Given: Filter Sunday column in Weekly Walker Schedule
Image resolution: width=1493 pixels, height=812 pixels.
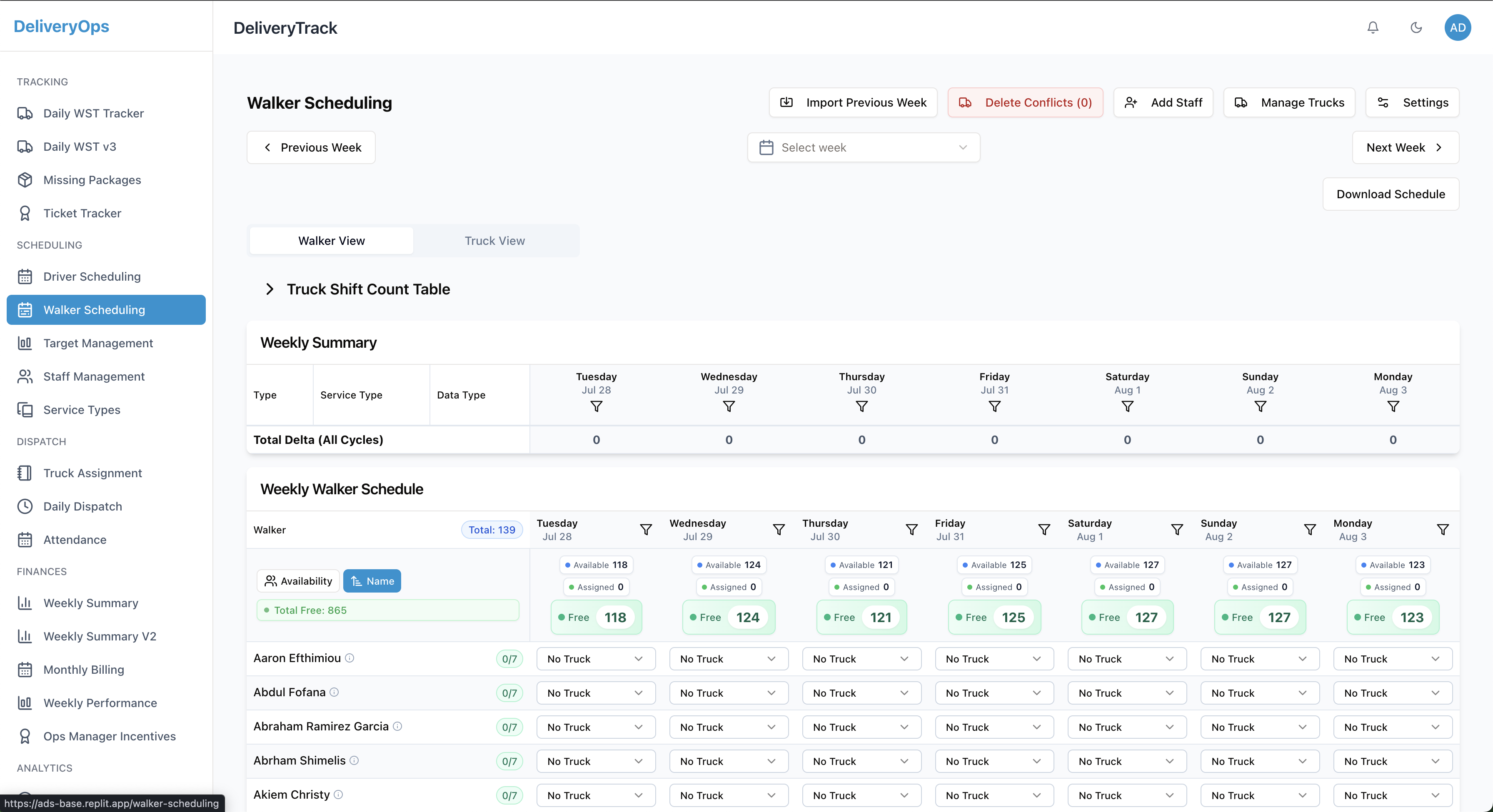Looking at the screenshot, I should click(1309, 529).
